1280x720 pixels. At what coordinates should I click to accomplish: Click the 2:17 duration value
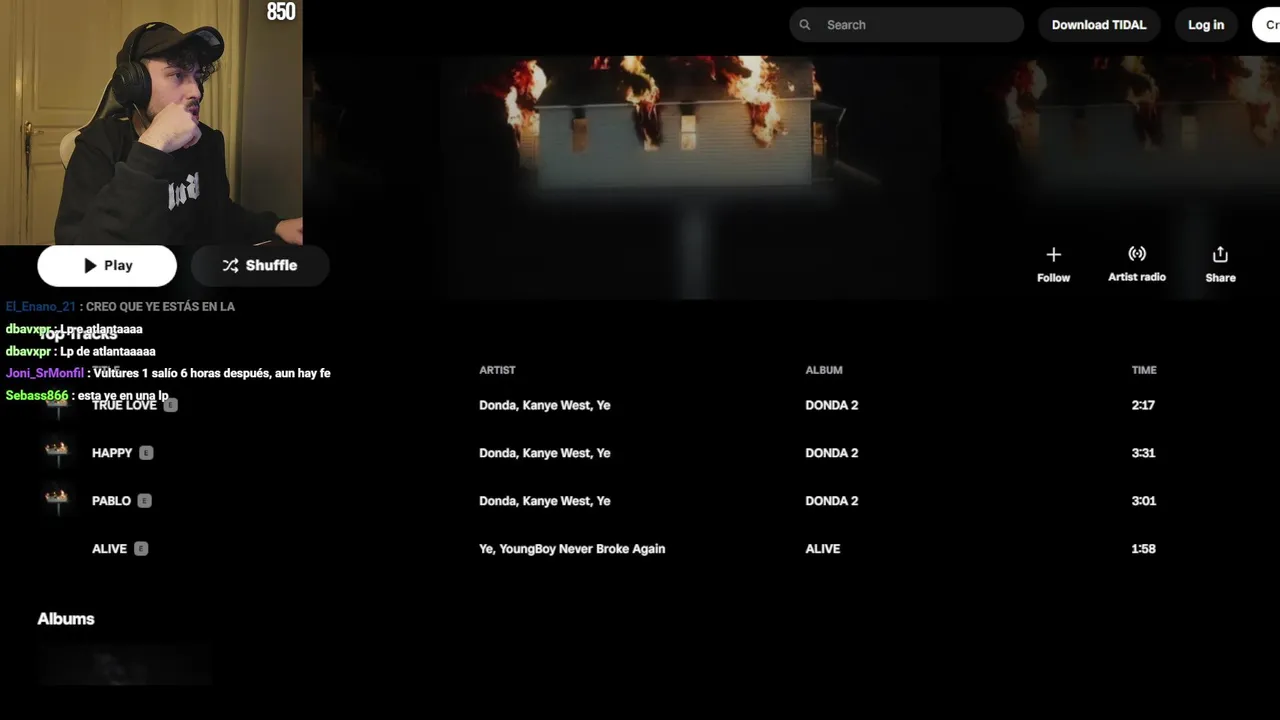tap(1143, 405)
